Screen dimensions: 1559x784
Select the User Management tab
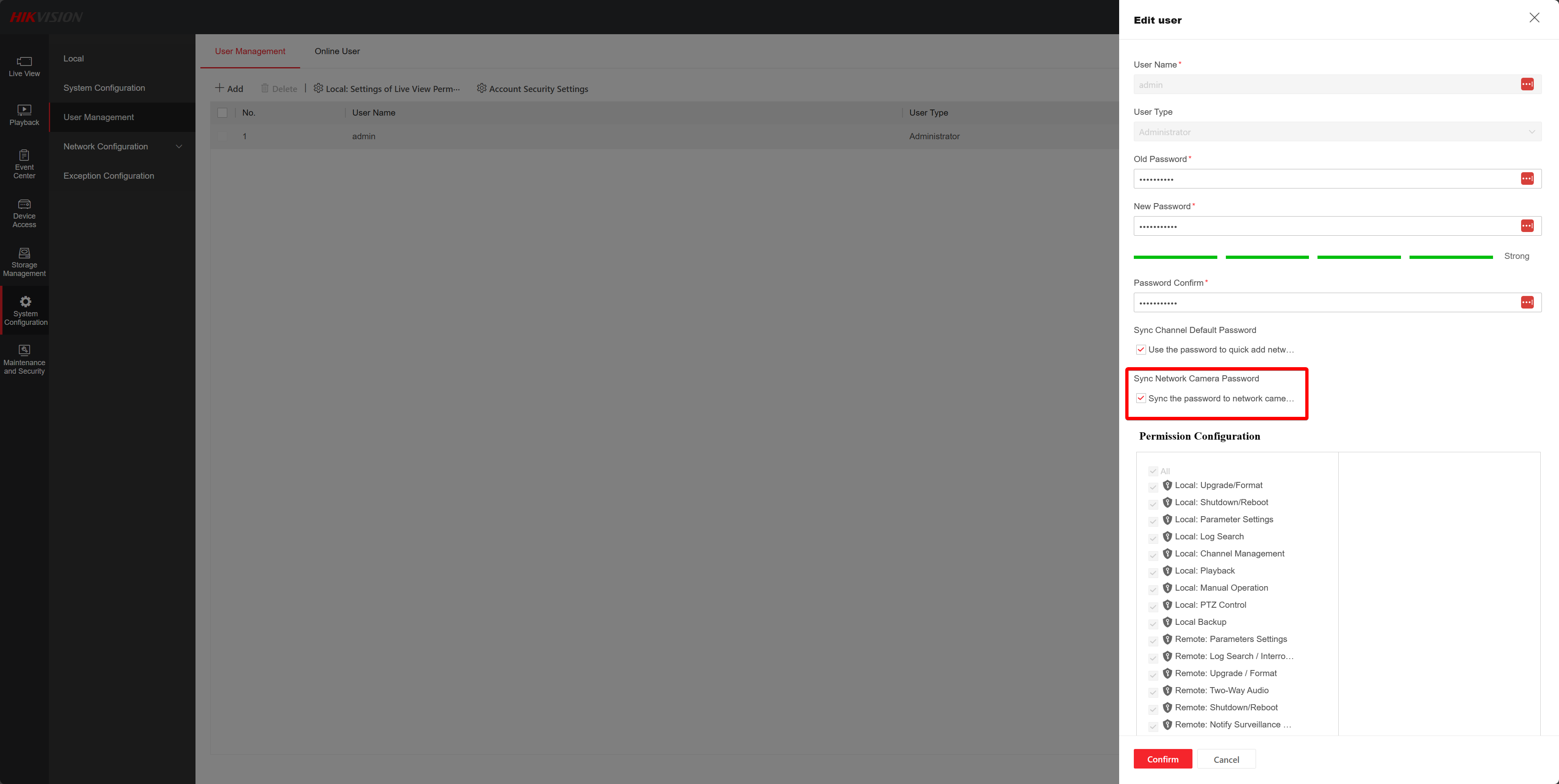(x=250, y=51)
